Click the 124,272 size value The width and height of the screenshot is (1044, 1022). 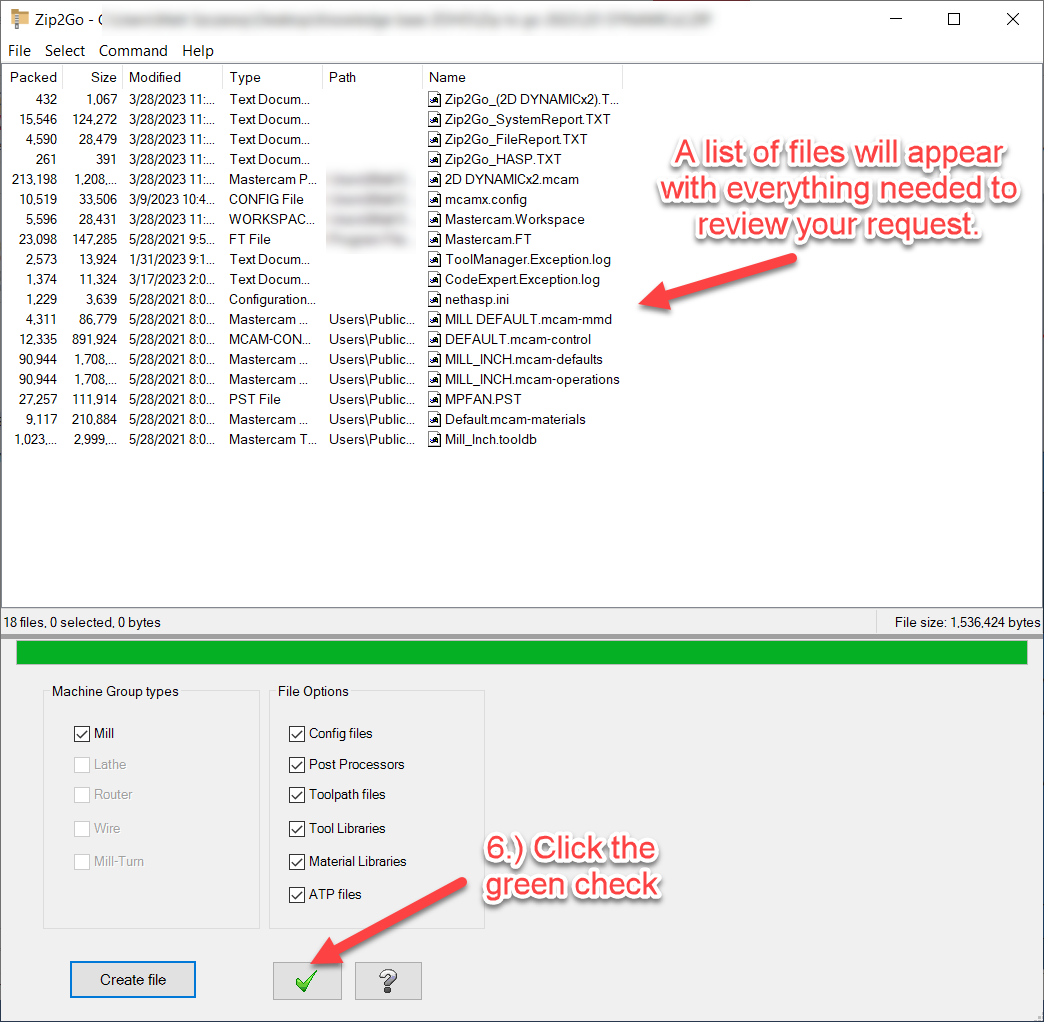[95, 119]
